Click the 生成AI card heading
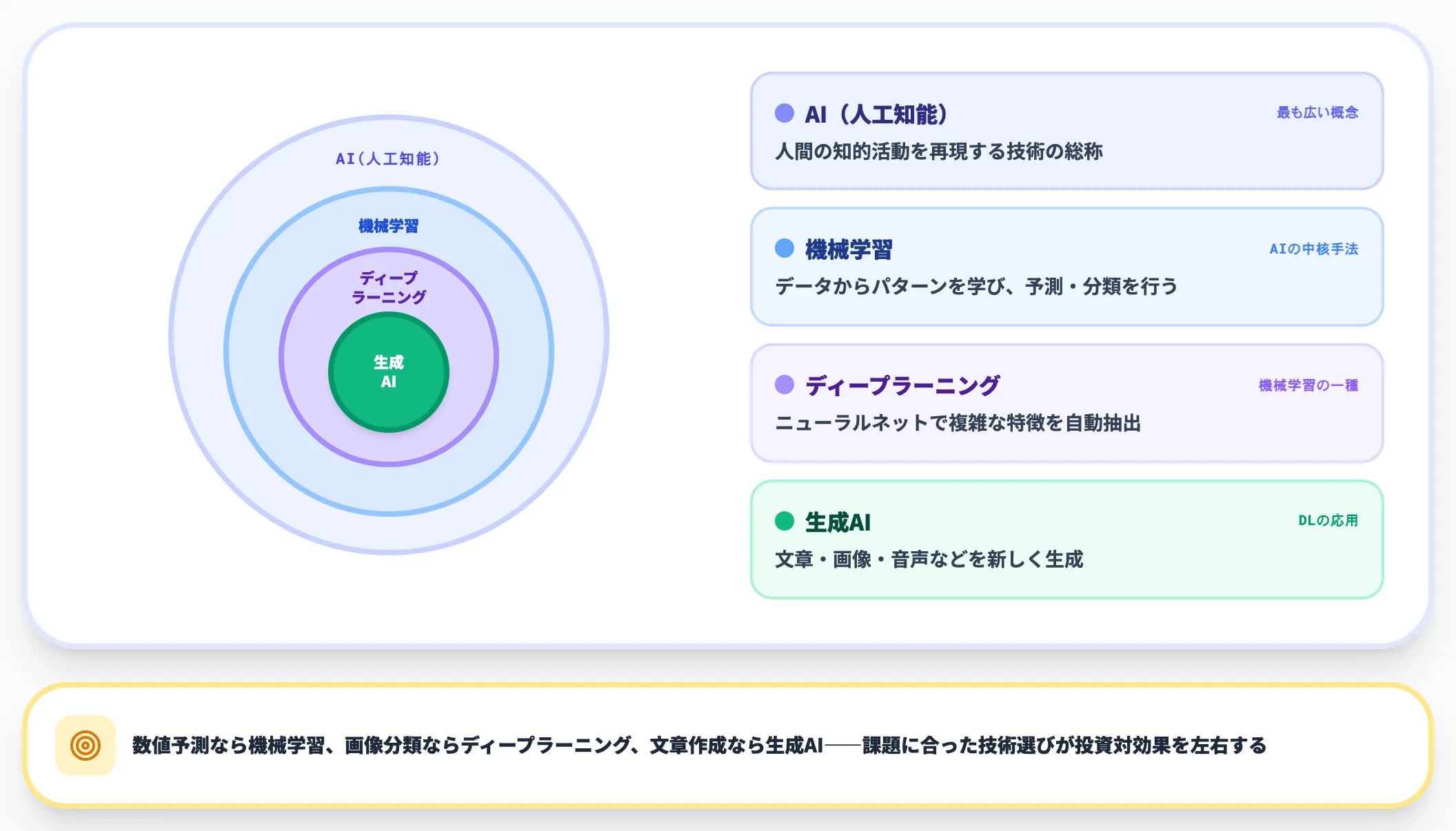 838,522
